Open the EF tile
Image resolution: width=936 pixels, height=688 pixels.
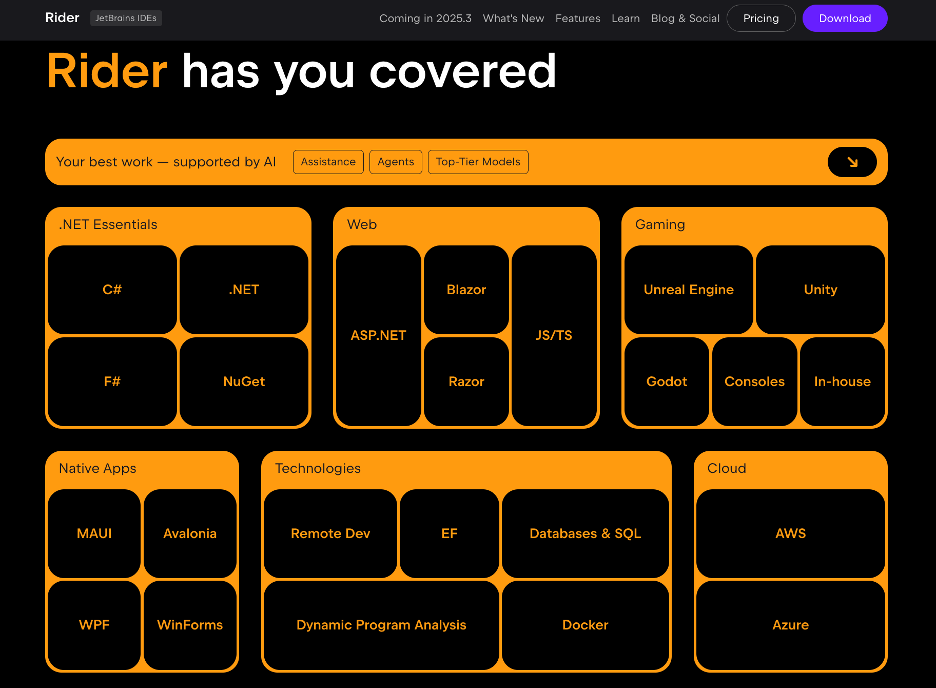pyautogui.click(x=449, y=533)
